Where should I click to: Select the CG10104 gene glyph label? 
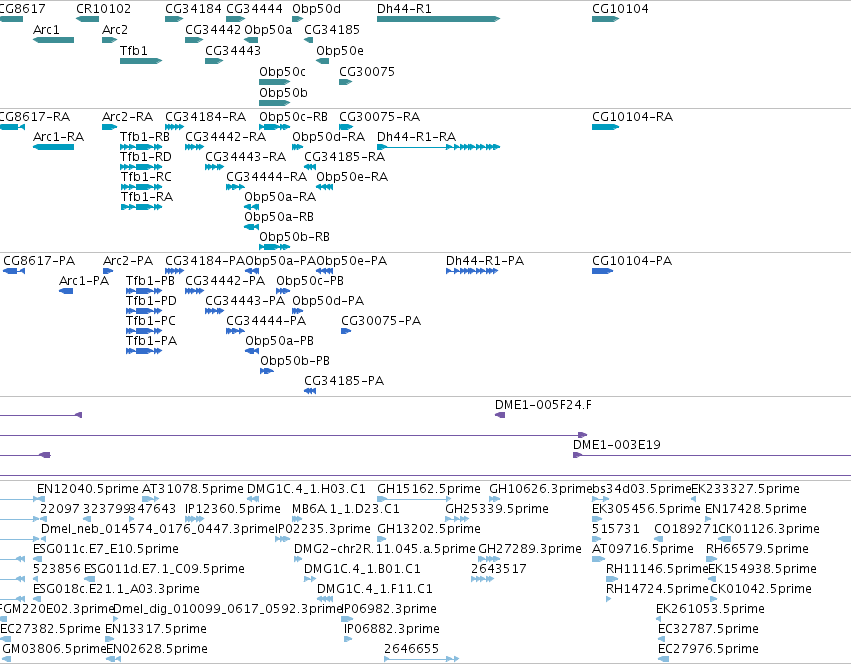click(x=620, y=9)
